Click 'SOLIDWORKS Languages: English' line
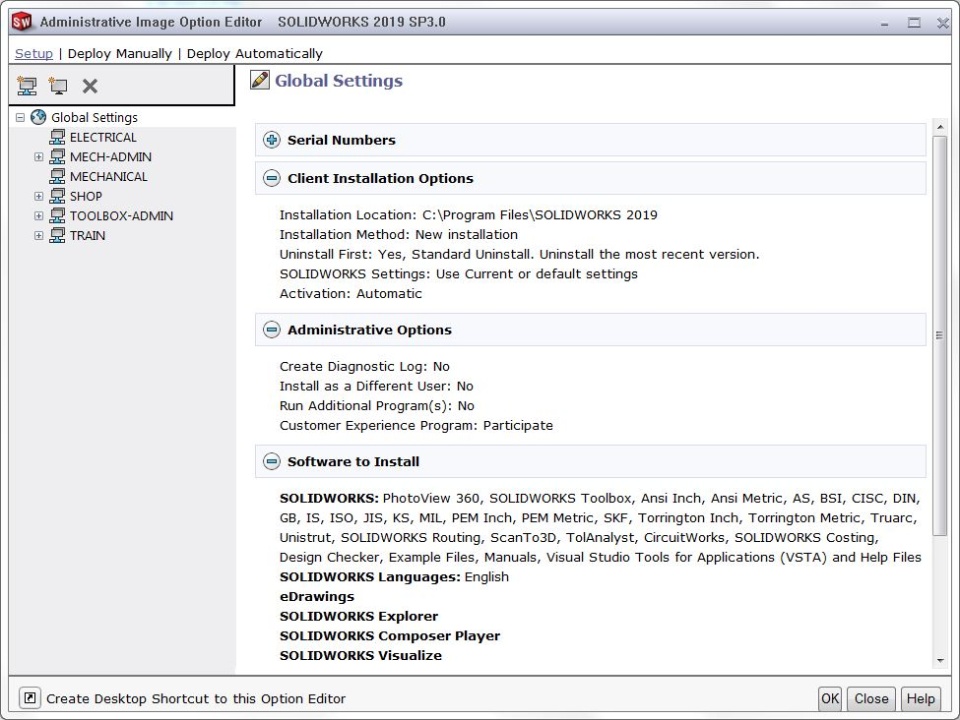 [x=394, y=577]
